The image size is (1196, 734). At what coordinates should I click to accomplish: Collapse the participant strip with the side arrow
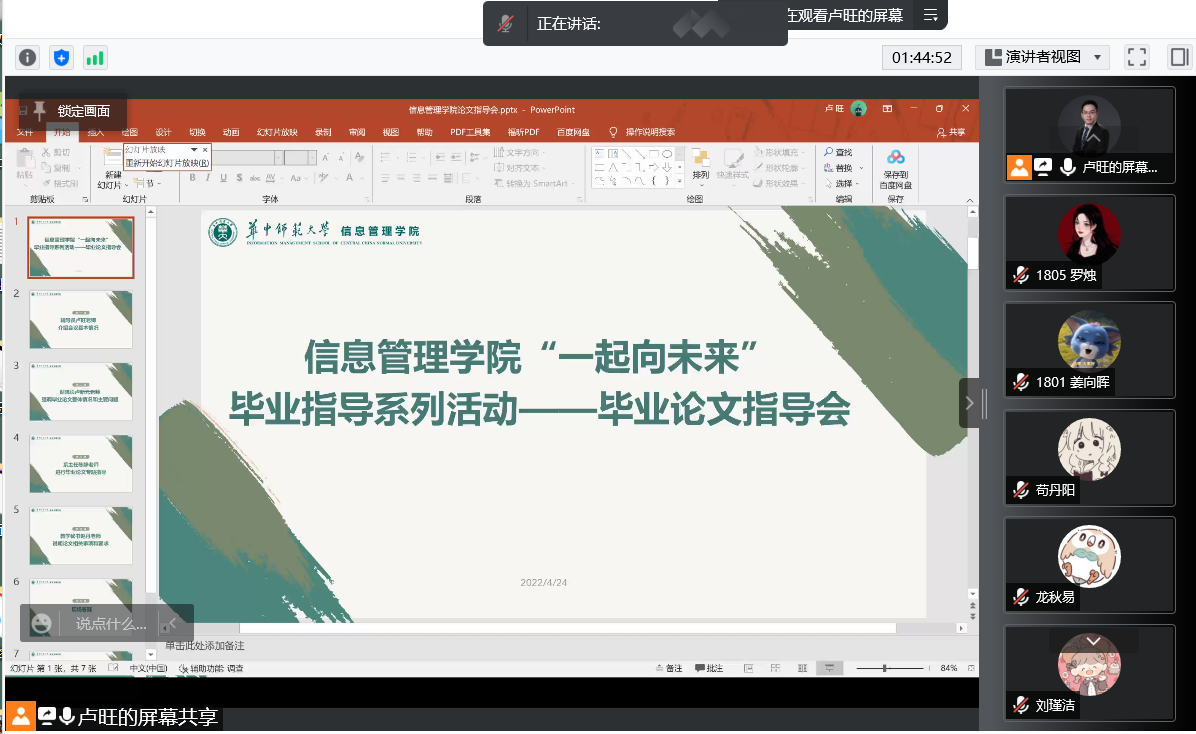click(968, 403)
